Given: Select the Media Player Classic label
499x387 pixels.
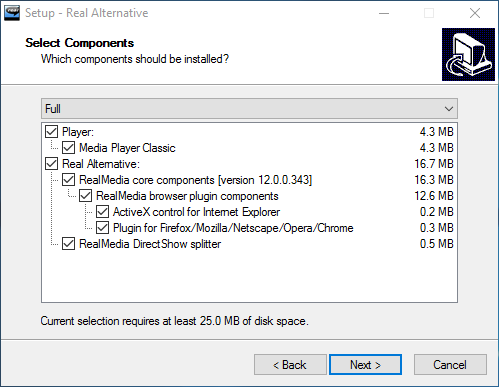Looking at the screenshot, I should (127, 148).
